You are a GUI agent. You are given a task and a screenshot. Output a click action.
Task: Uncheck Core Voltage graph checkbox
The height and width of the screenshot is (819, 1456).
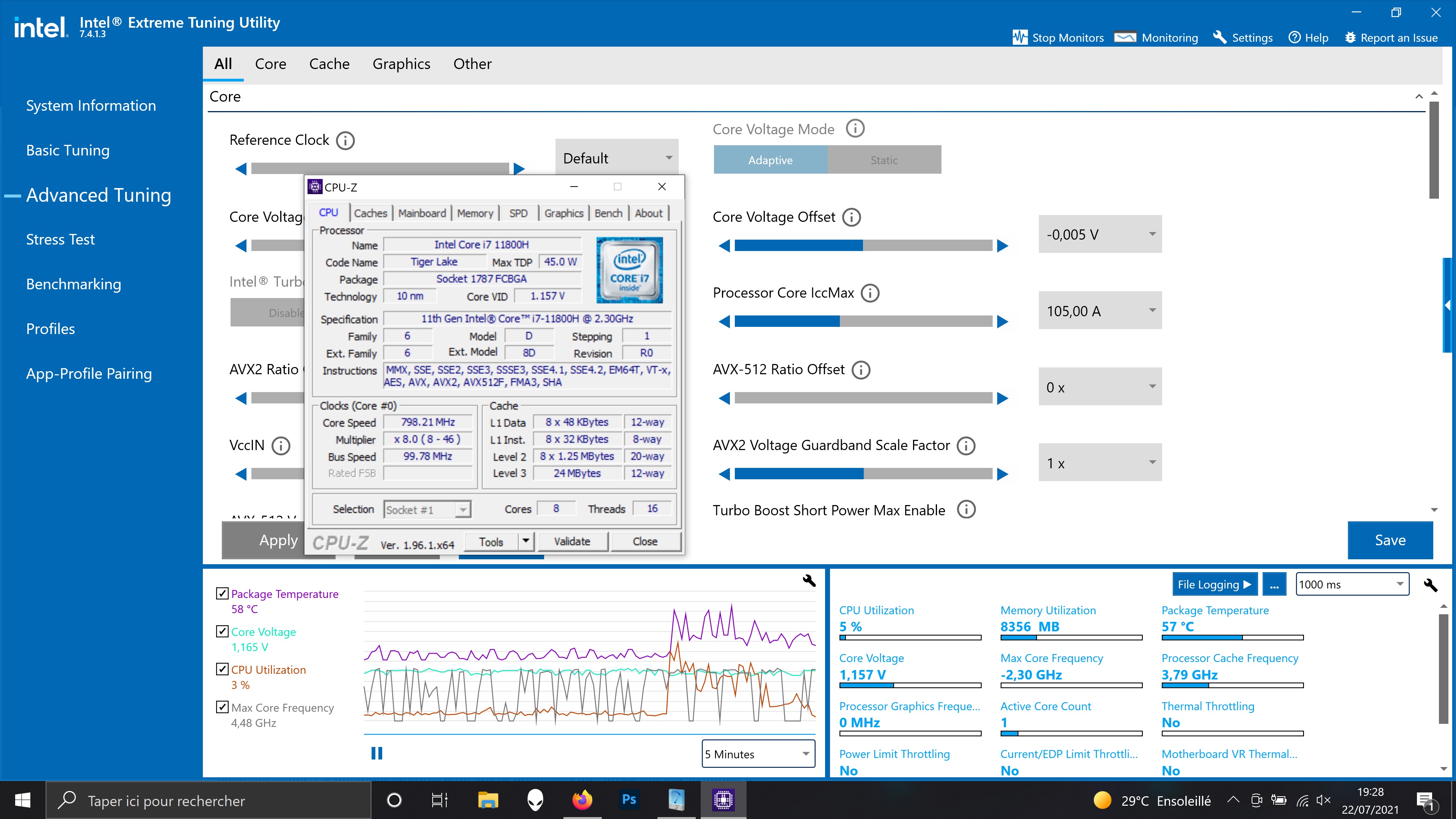click(x=222, y=631)
